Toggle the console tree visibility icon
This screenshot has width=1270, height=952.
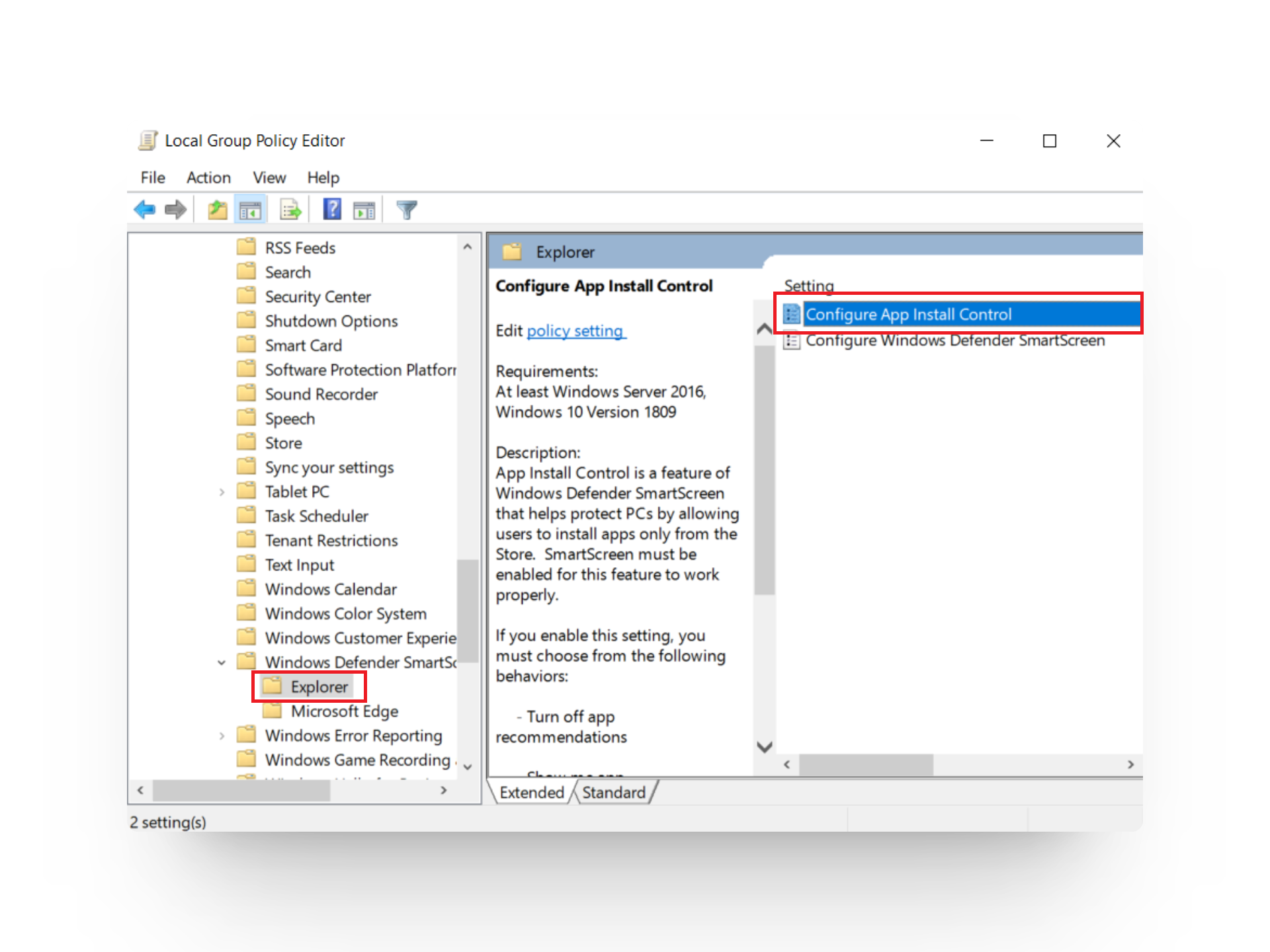(250, 209)
